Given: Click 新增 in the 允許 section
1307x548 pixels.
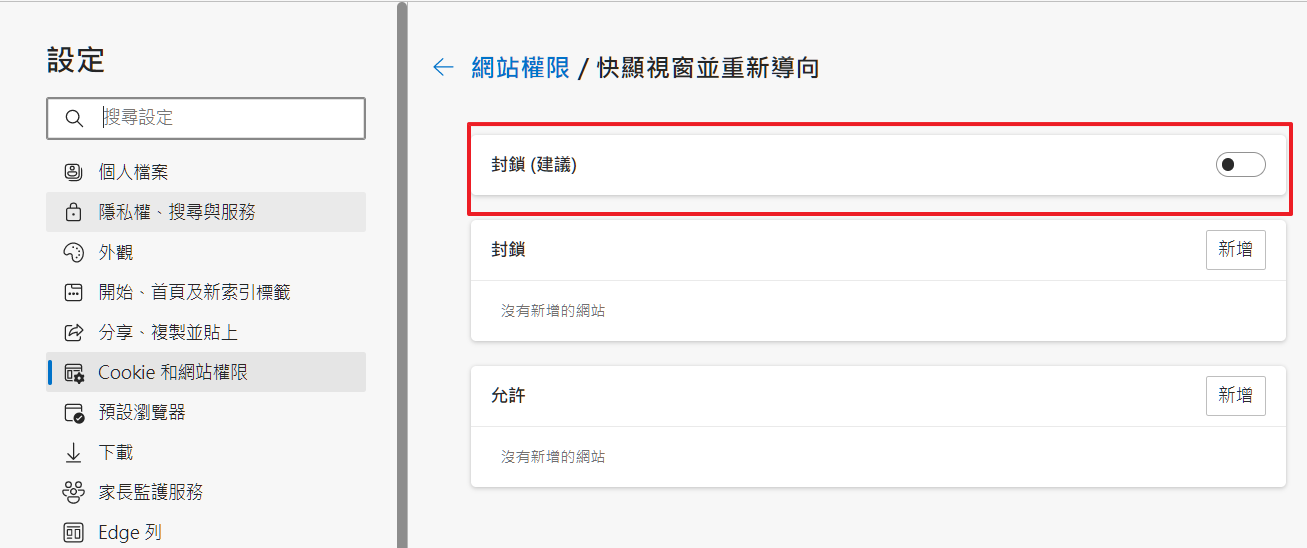Looking at the screenshot, I should (1235, 396).
